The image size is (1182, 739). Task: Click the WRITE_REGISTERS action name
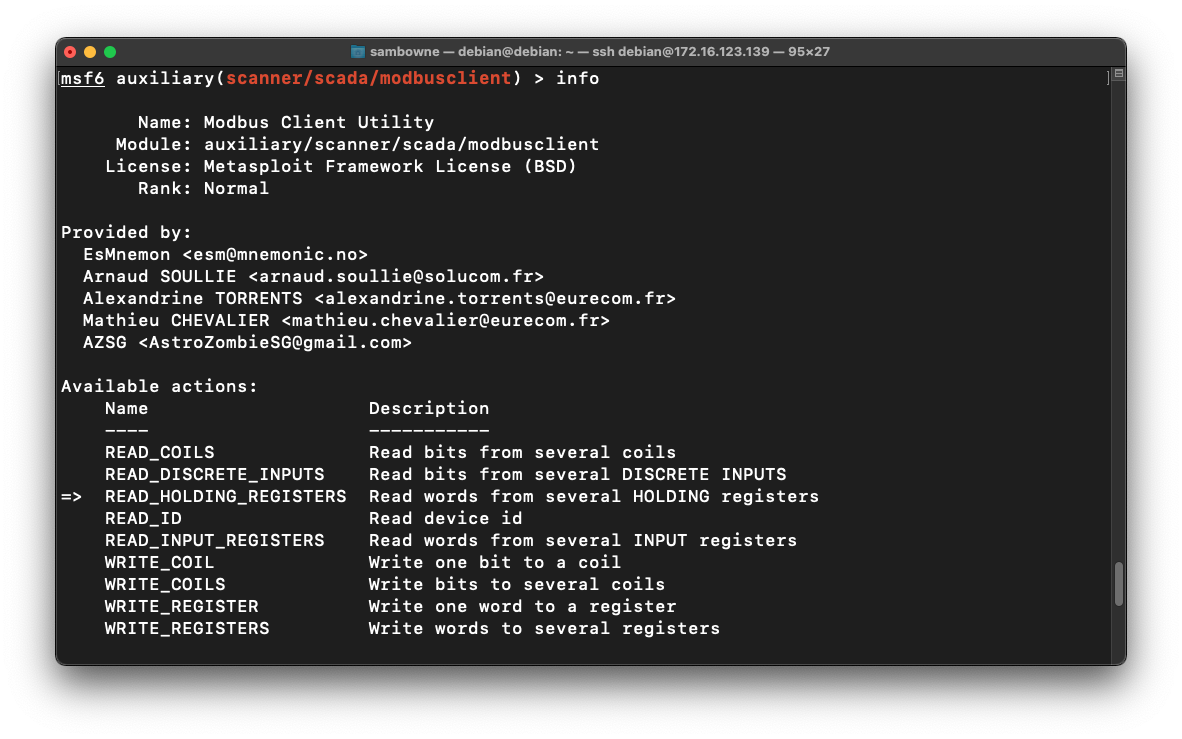(187, 629)
